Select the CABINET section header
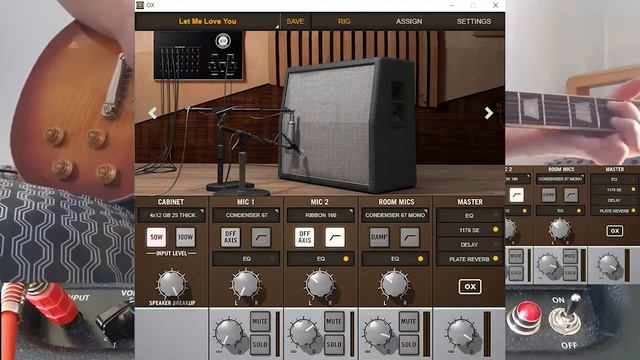The height and width of the screenshot is (360, 640). 171,202
